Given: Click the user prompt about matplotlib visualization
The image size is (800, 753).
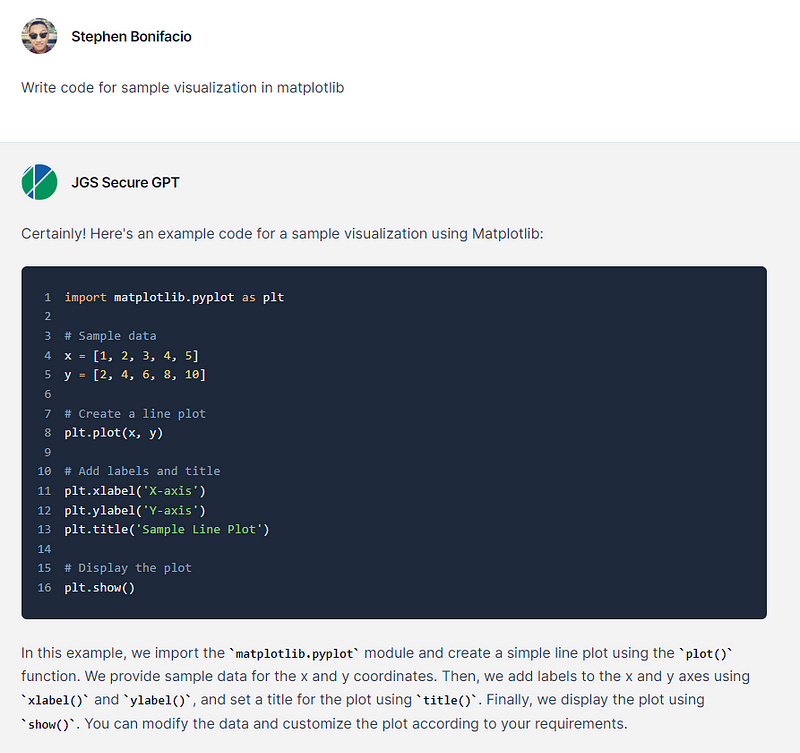Looking at the screenshot, I should coord(183,88).
